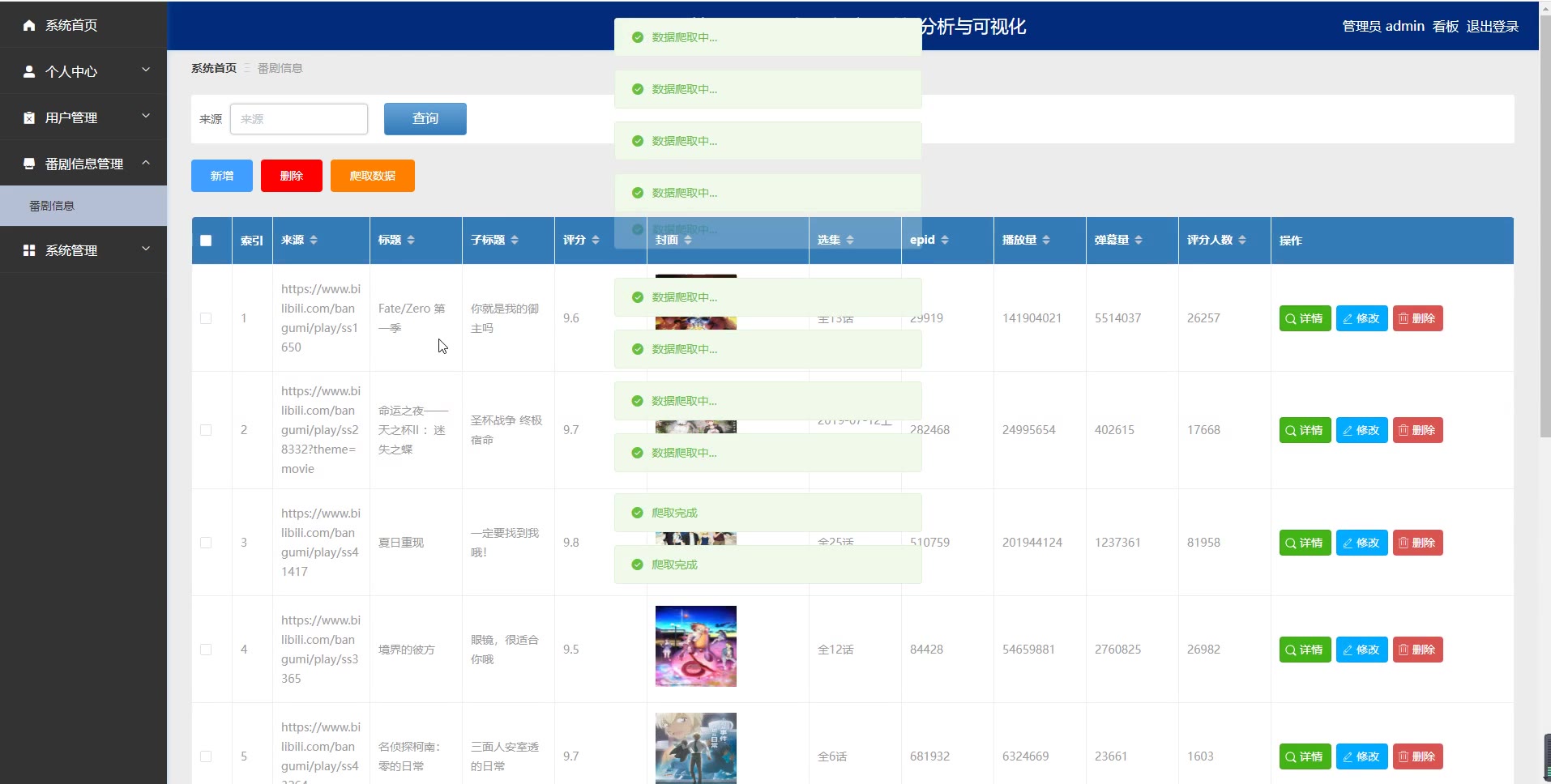Open 详情 for 夏日重现 row
The width and height of the screenshot is (1551, 784).
coord(1305,543)
